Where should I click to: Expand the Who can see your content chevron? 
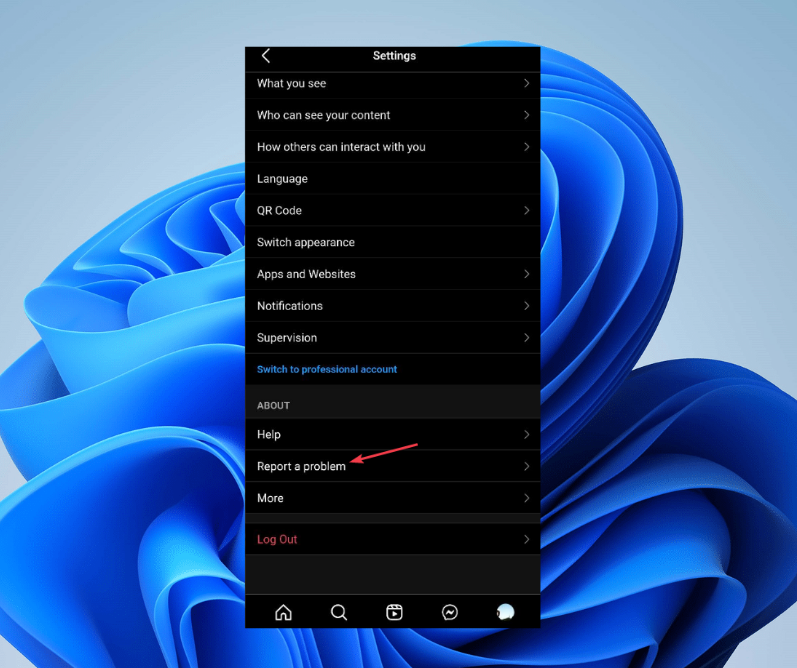point(527,115)
